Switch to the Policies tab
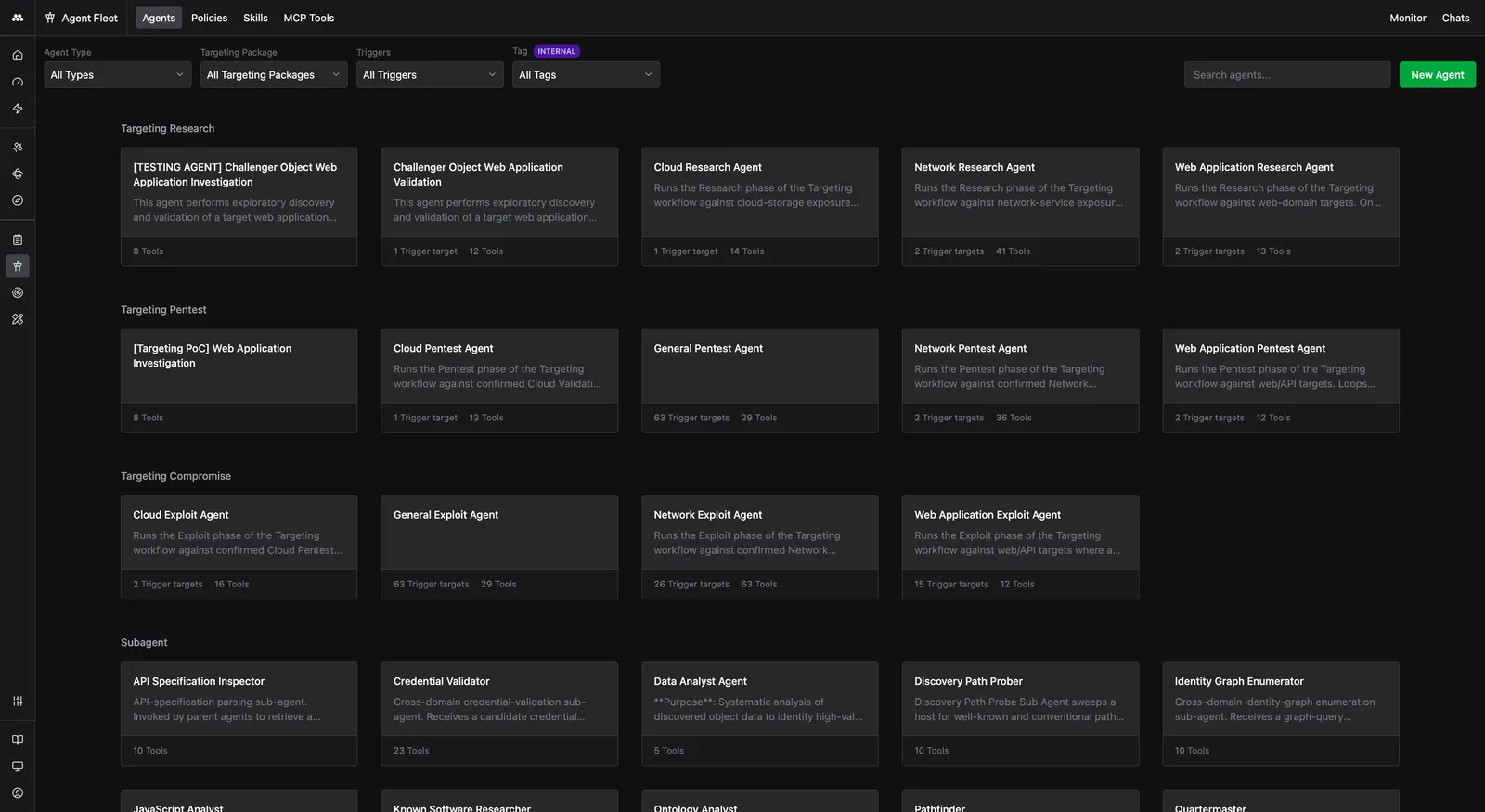Screen dimensions: 1485x812 tap(209, 18)
